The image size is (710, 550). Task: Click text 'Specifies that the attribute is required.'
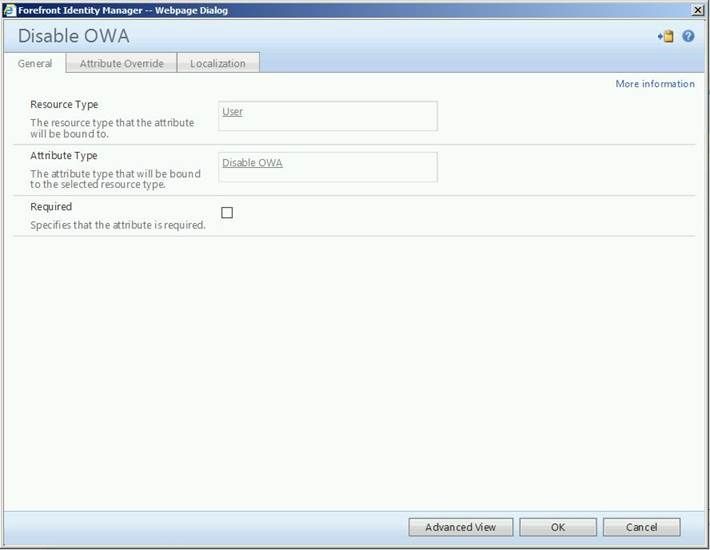118,225
